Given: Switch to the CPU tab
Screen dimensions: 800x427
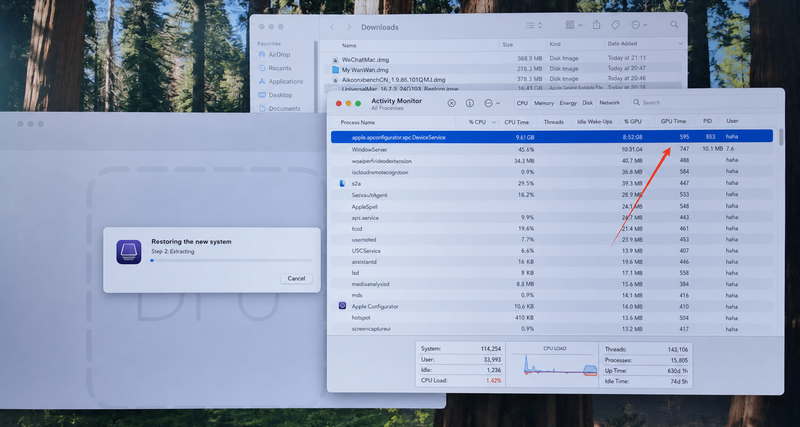Looking at the screenshot, I should click(522, 103).
